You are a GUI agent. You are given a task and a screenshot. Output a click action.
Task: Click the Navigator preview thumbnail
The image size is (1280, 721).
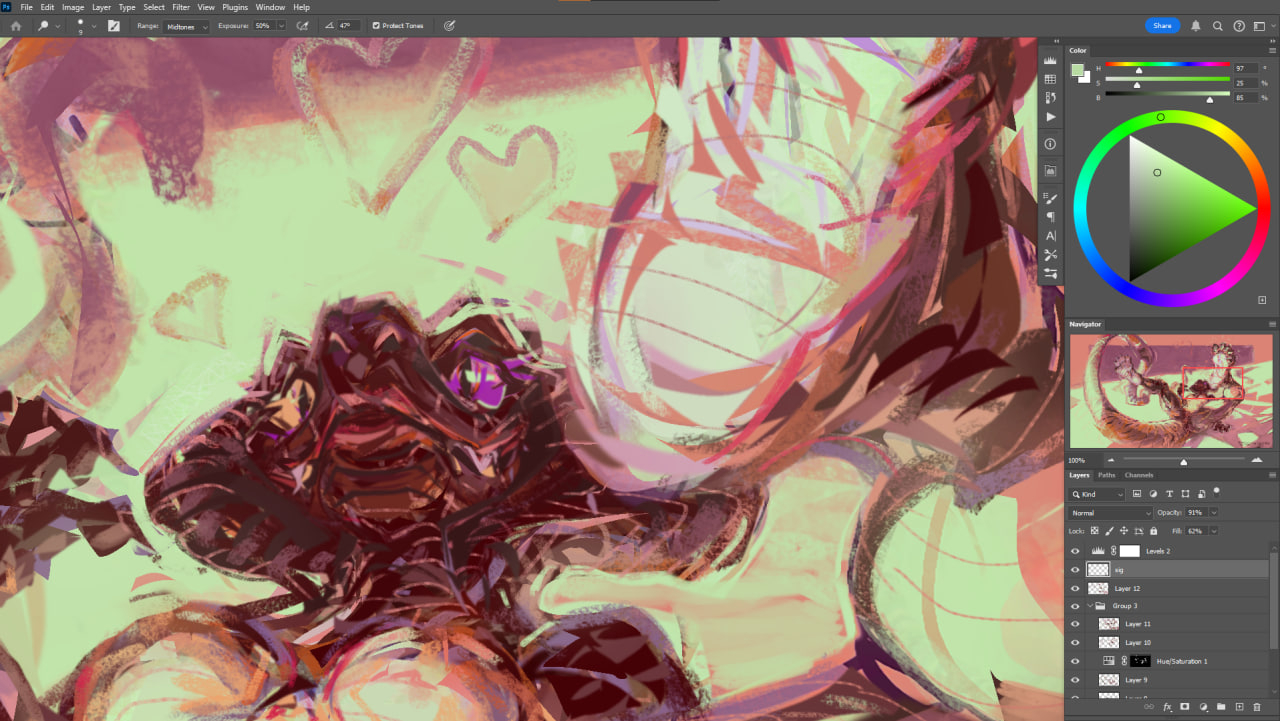tap(1171, 391)
